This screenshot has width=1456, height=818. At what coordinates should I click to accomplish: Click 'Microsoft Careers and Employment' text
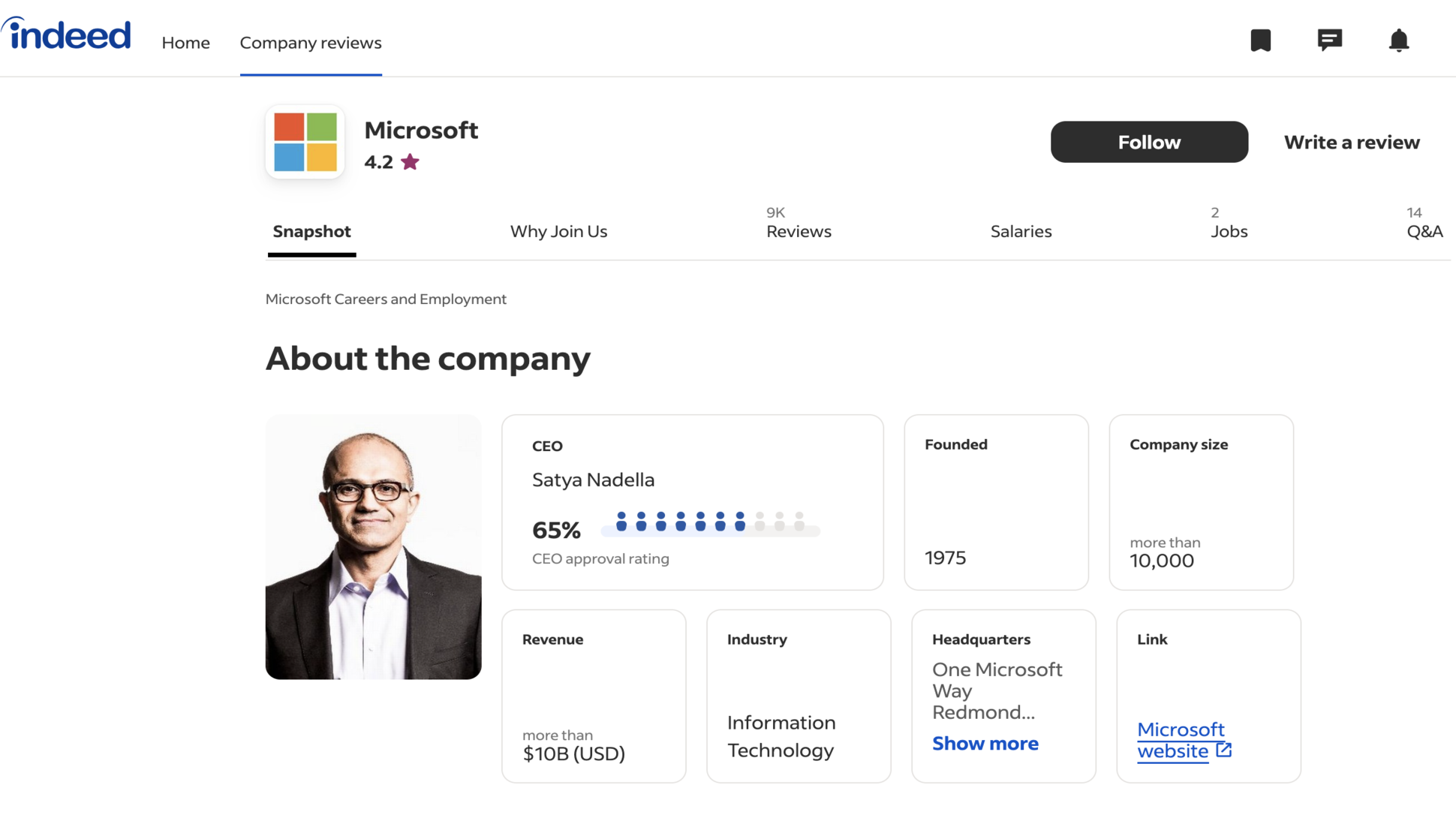tap(386, 299)
